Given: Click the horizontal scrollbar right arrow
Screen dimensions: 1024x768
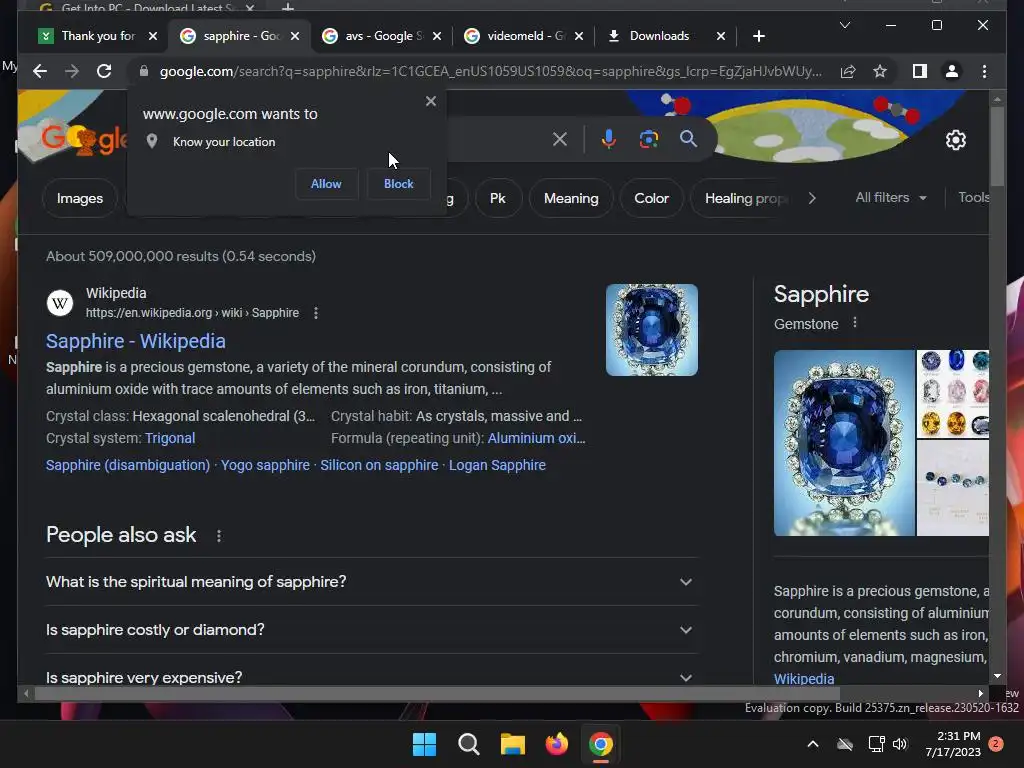Looking at the screenshot, I should pyautogui.click(x=980, y=694).
